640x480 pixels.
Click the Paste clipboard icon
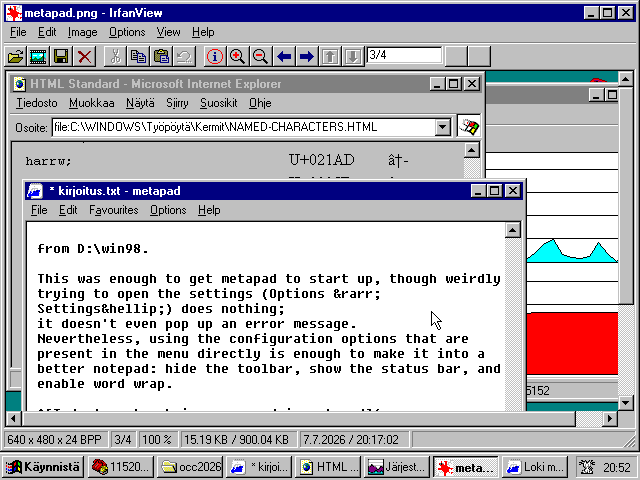click(x=161, y=56)
